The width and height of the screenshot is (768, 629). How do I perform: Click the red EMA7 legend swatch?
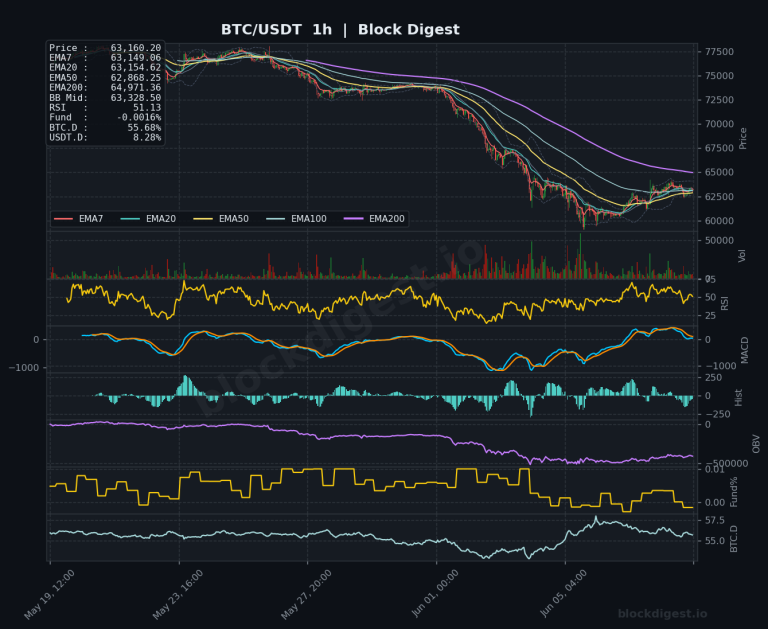point(63,218)
